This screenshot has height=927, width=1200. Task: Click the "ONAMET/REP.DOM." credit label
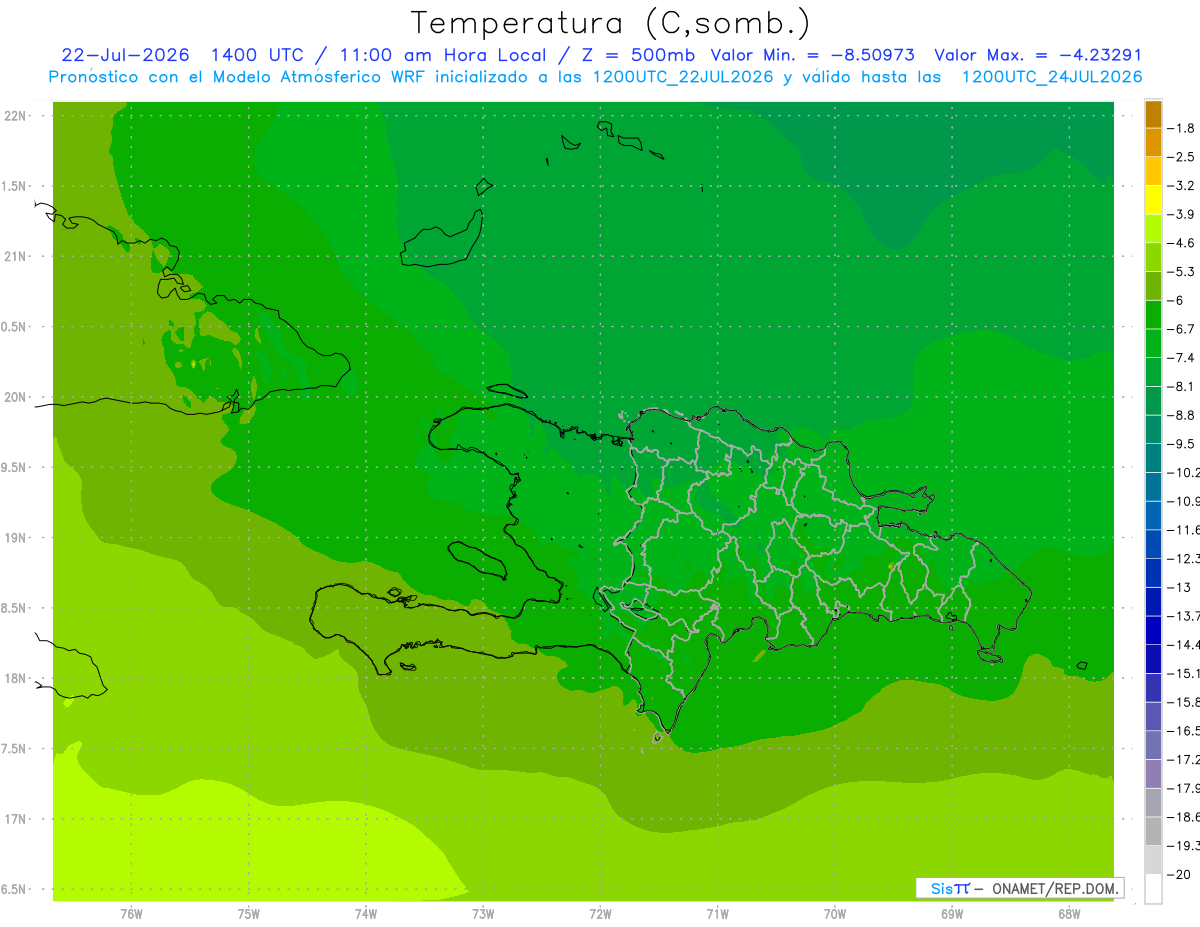click(x=1053, y=888)
